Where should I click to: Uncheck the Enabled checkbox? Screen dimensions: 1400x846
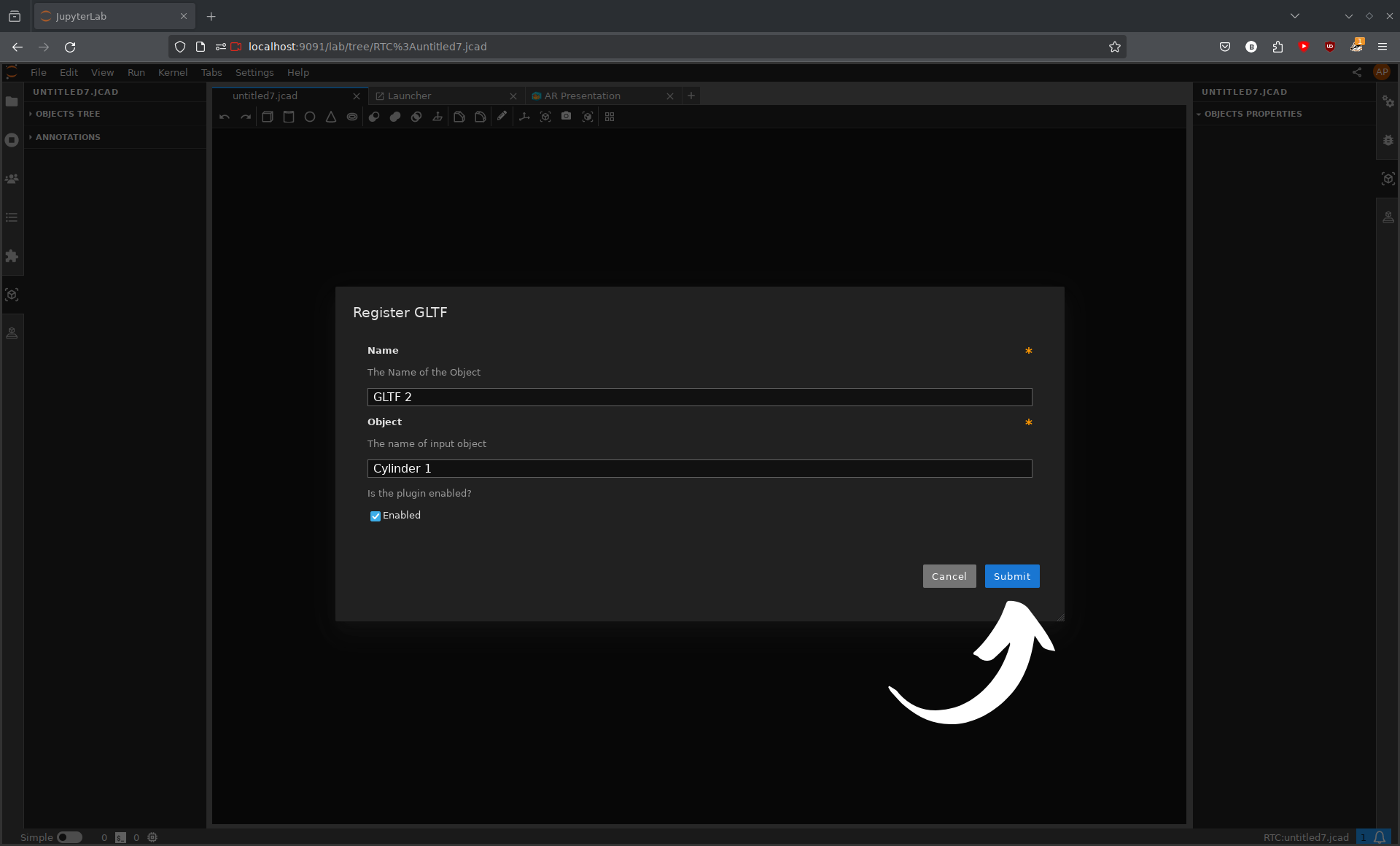pyautogui.click(x=376, y=516)
